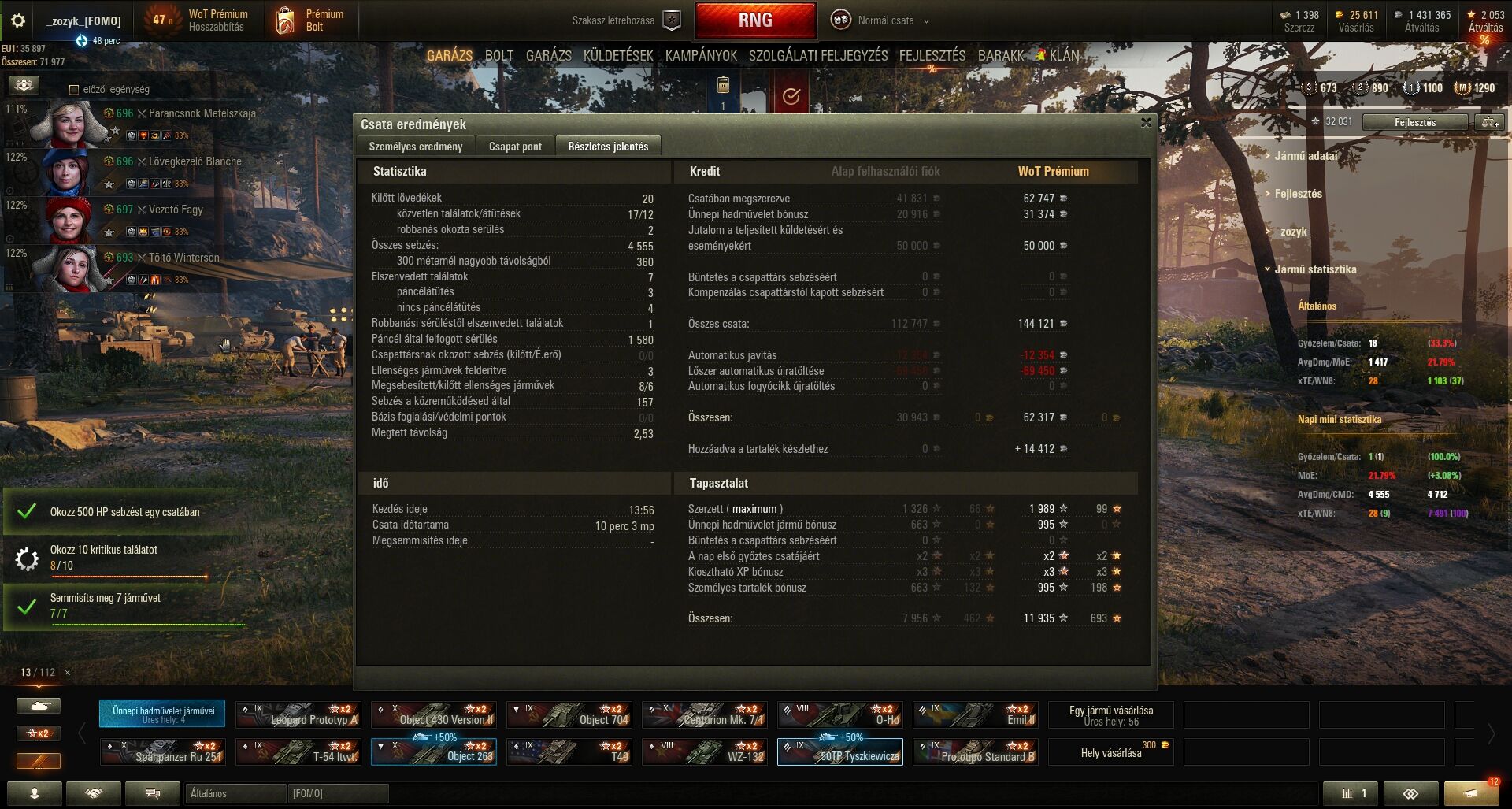Switch to Csapat pont tab
Viewport: 1512px width, 809px height.
[x=515, y=147]
